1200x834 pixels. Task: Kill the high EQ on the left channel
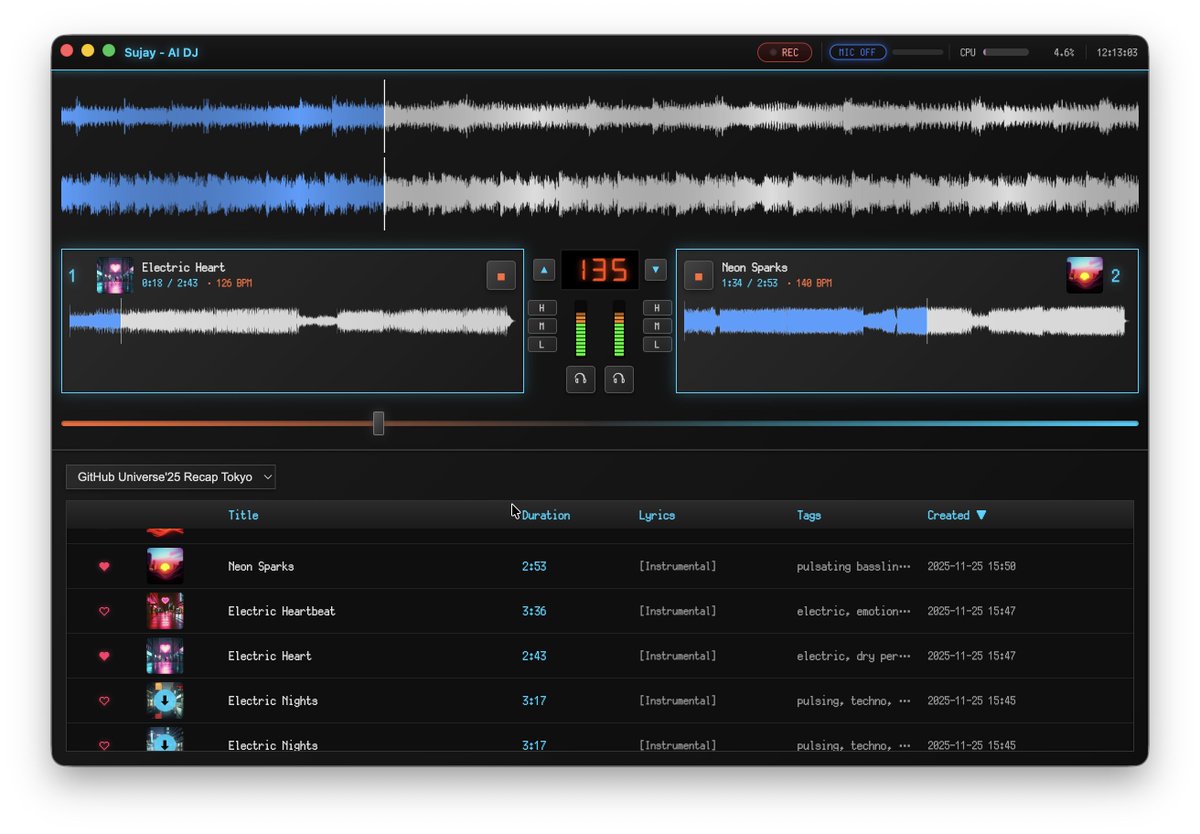tap(542, 307)
